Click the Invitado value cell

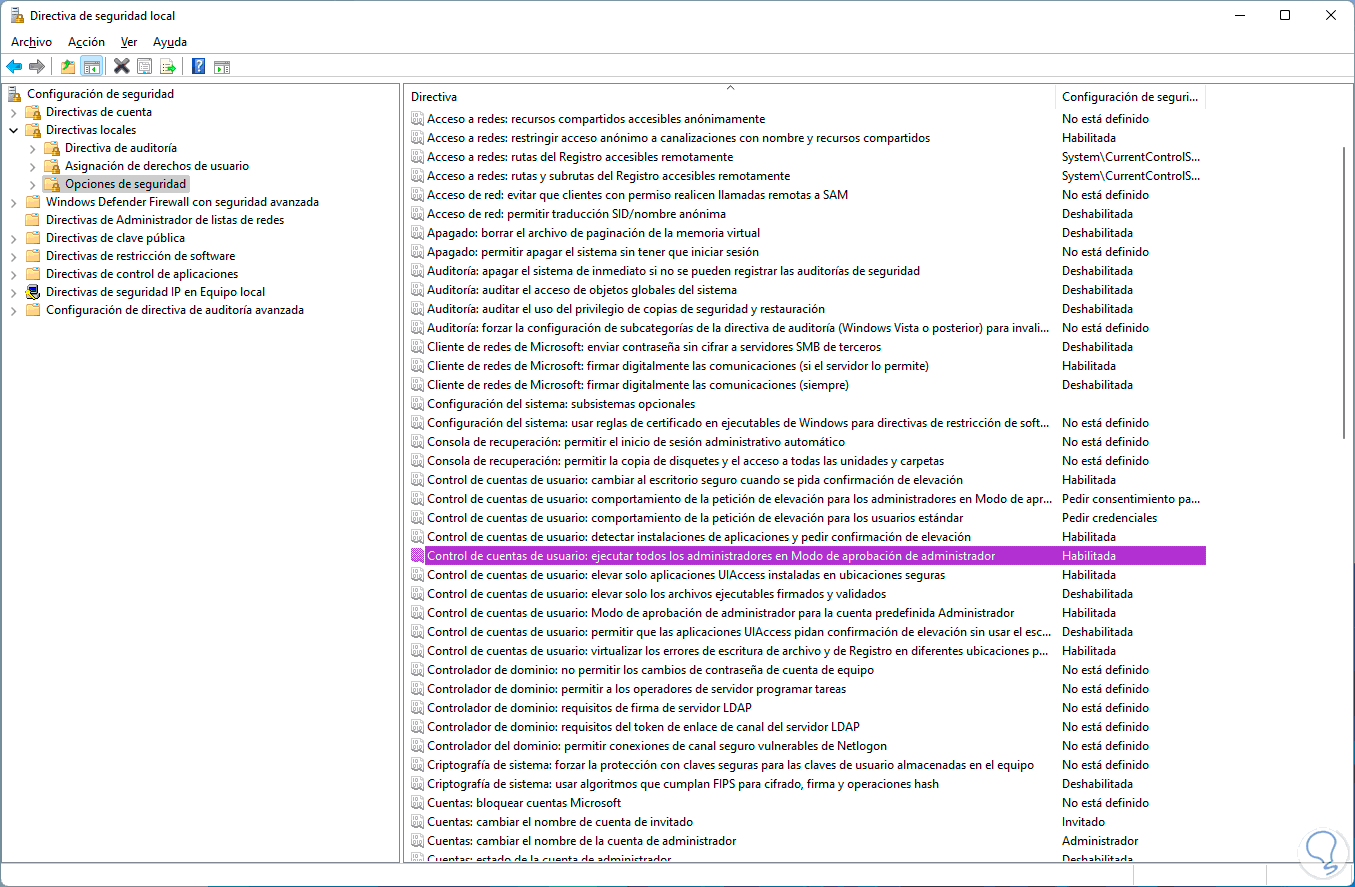pyautogui.click(x=1083, y=822)
